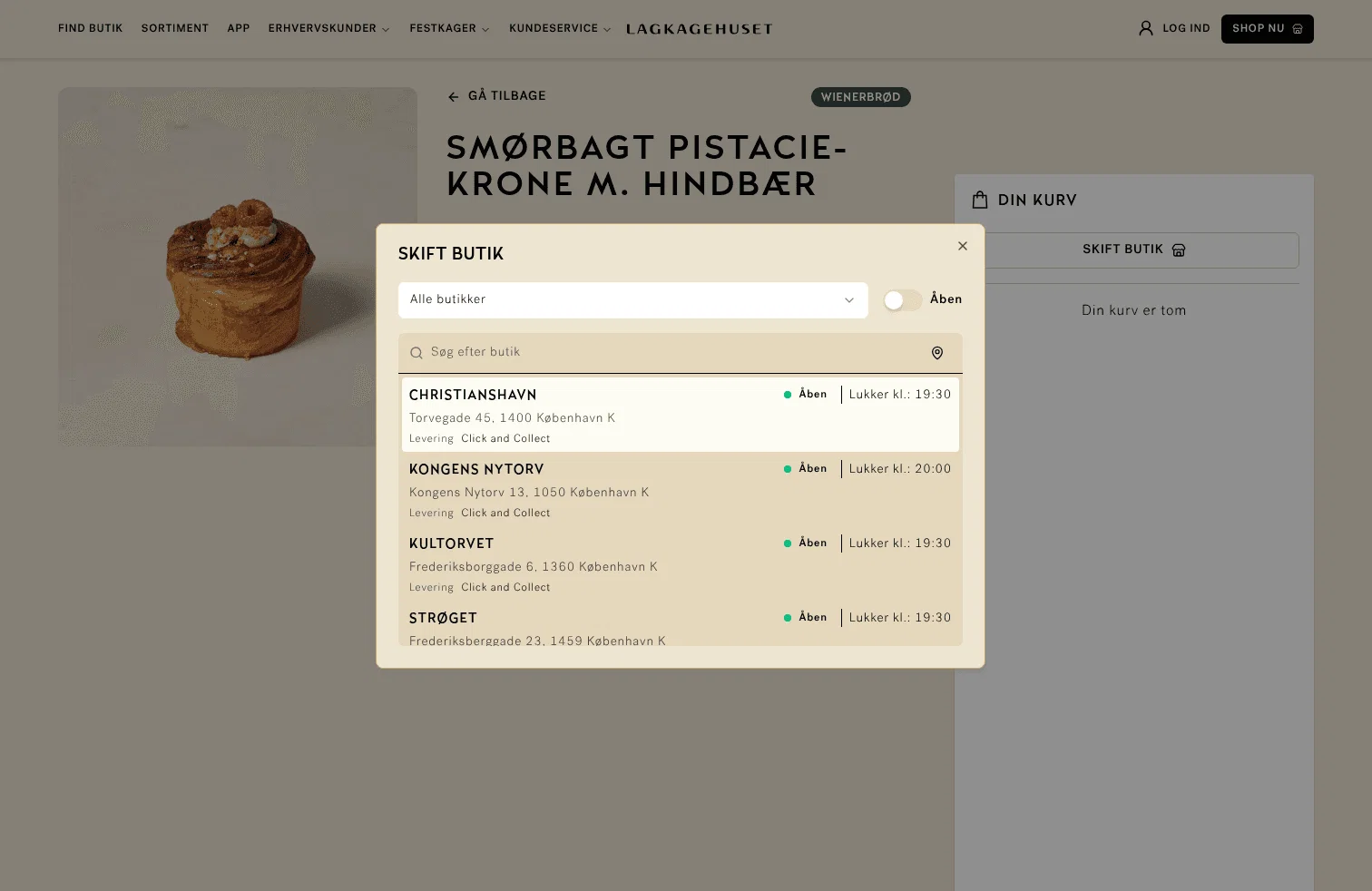The image size is (1372, 891).
Task: Click the user profile icon by Log ind
Action: pos(1146,28)
